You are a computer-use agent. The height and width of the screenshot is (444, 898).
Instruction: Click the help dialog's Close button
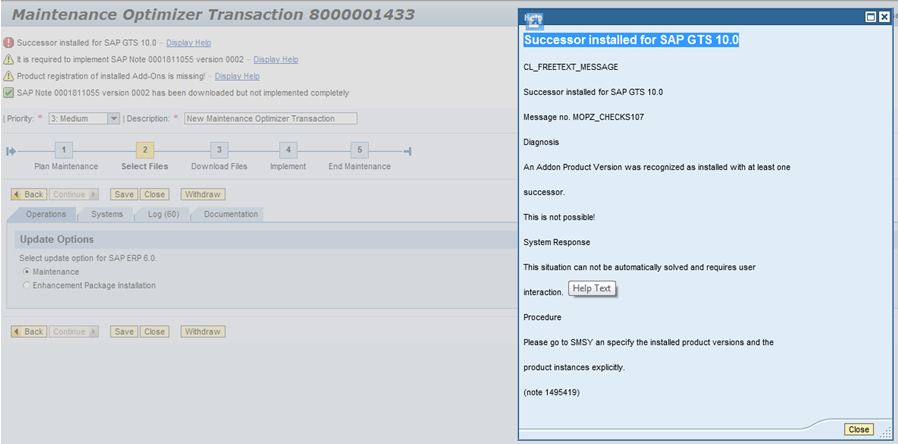pos(858,430)
